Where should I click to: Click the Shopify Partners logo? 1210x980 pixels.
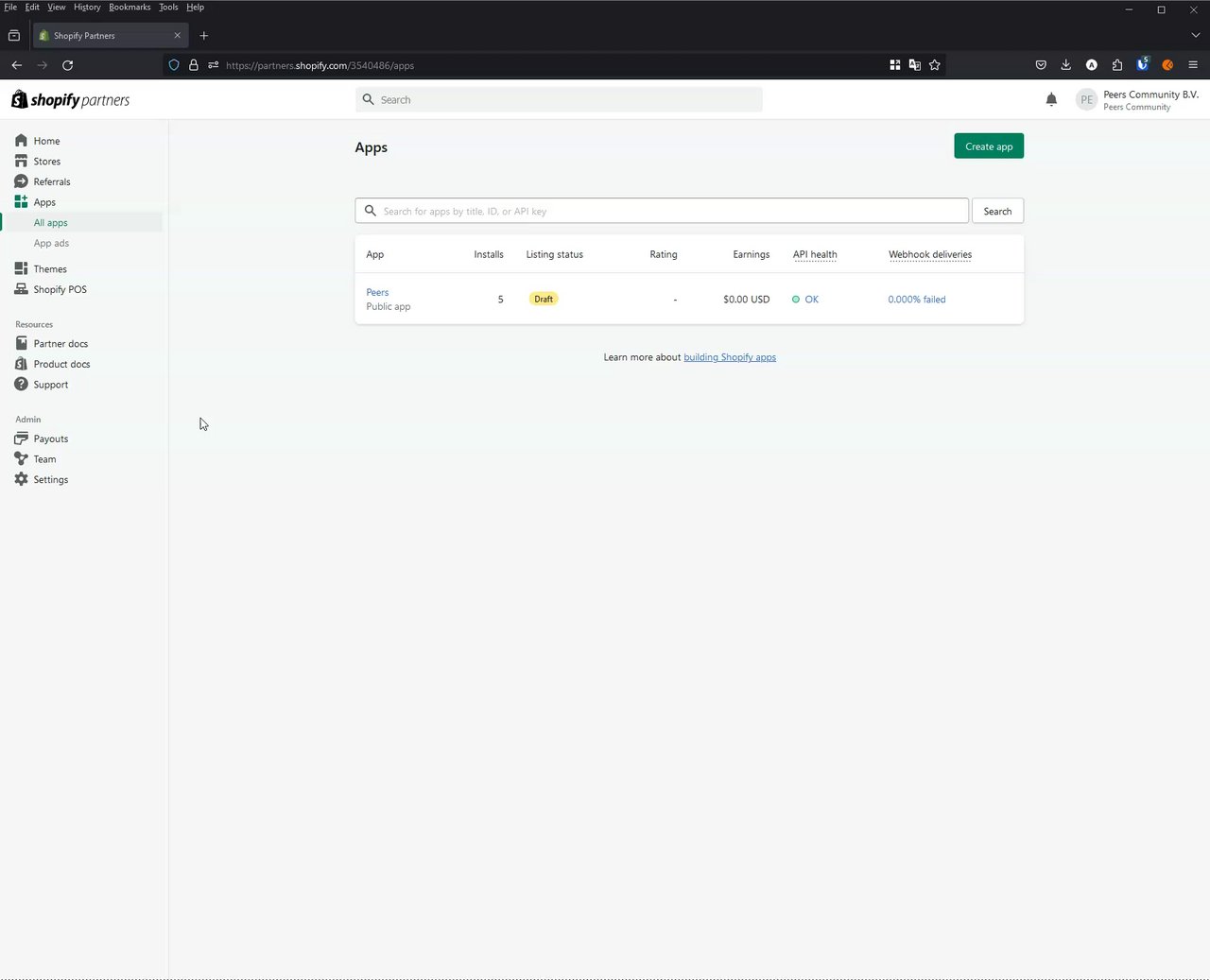pyautogui.click(x=71, y=99)
